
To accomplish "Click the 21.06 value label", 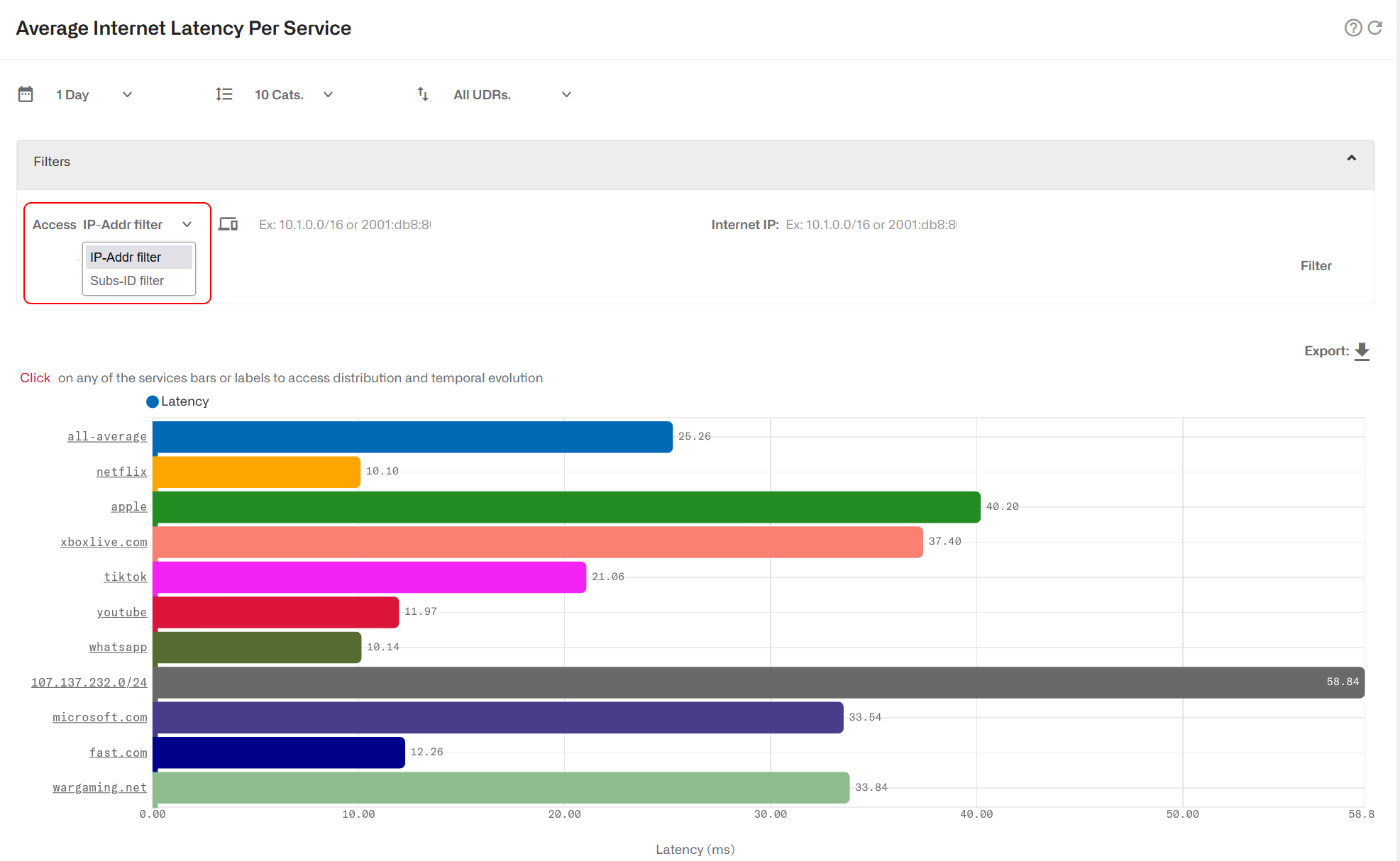I will coord(608,577).
